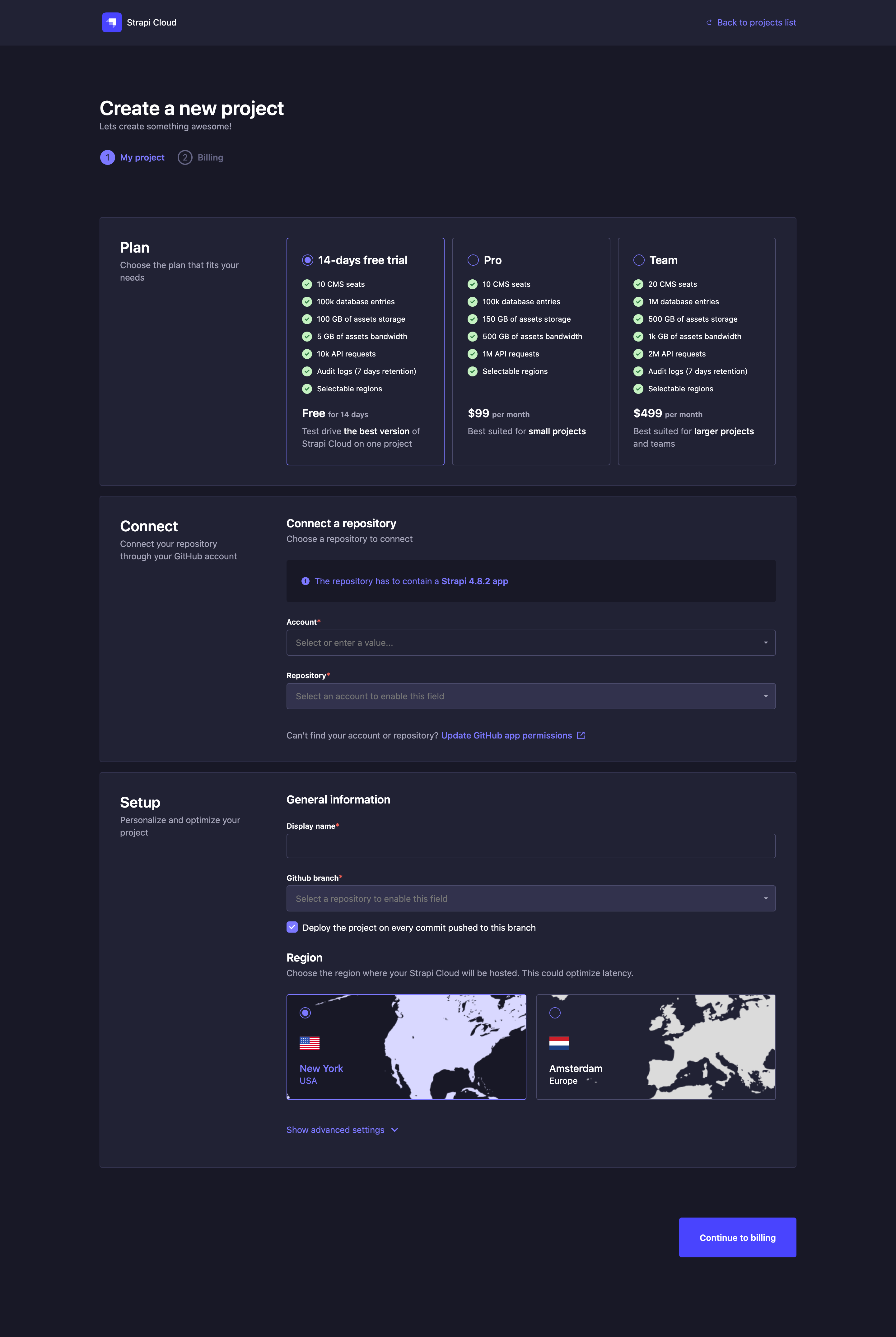
Task: Toggle the deploy on every commit checkbox
Action: (x=292, y=927)
